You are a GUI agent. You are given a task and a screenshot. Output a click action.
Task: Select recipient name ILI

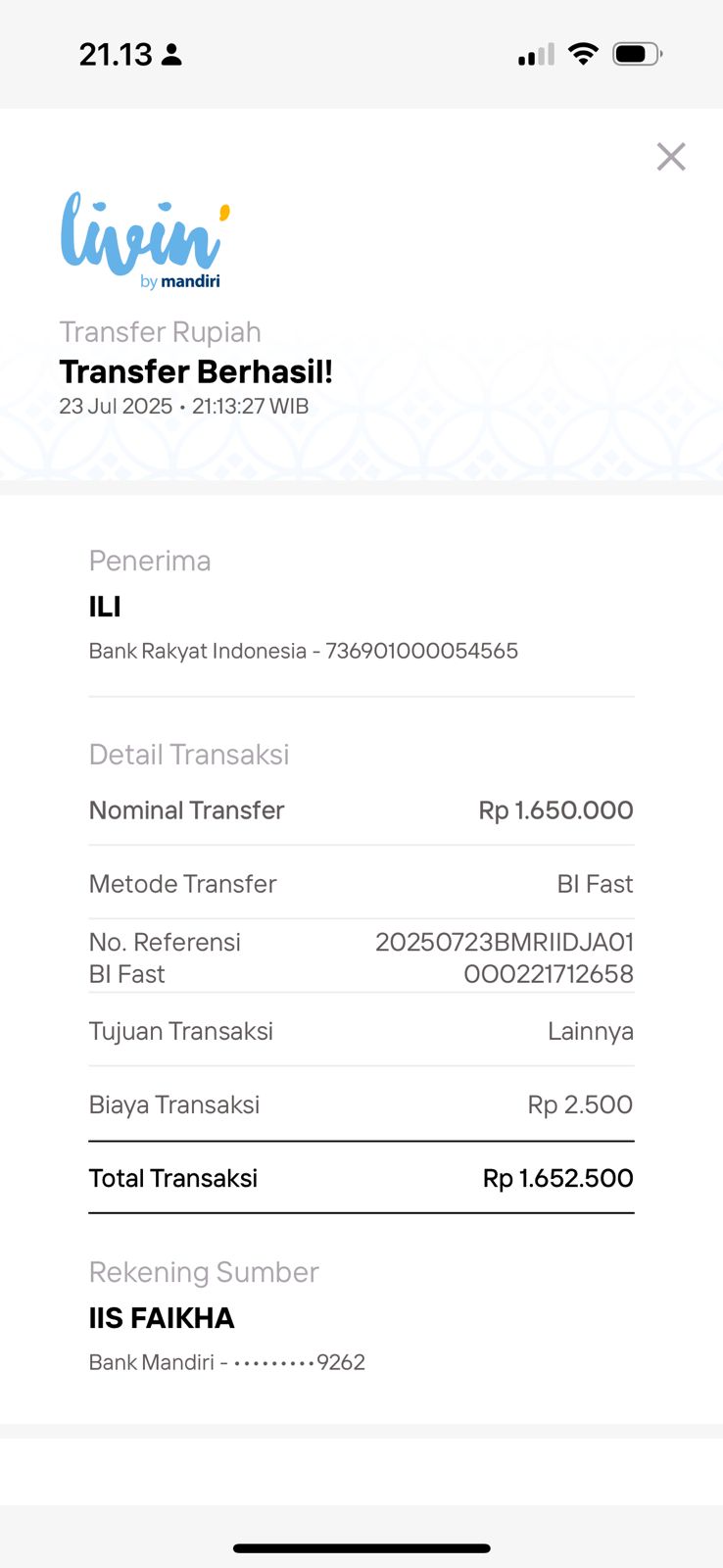point(105,607)
